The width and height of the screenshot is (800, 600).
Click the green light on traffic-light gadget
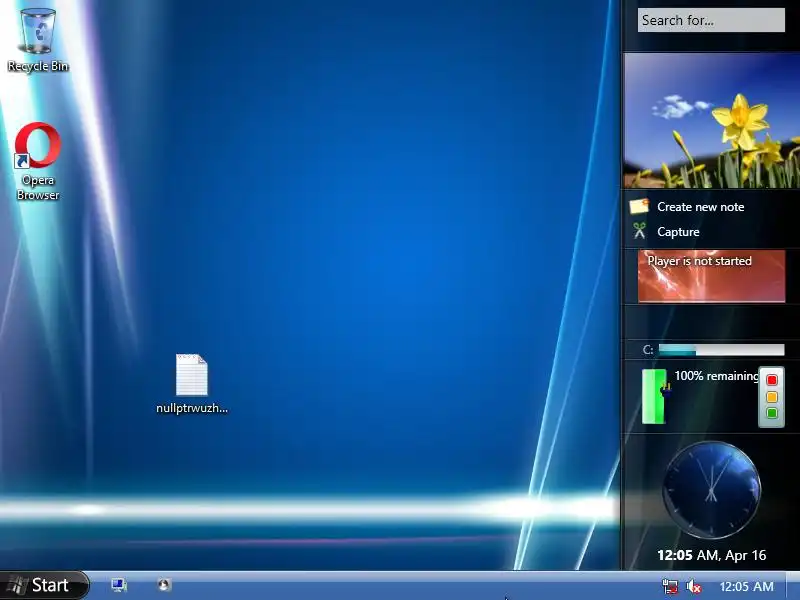(x=772, y=413)
